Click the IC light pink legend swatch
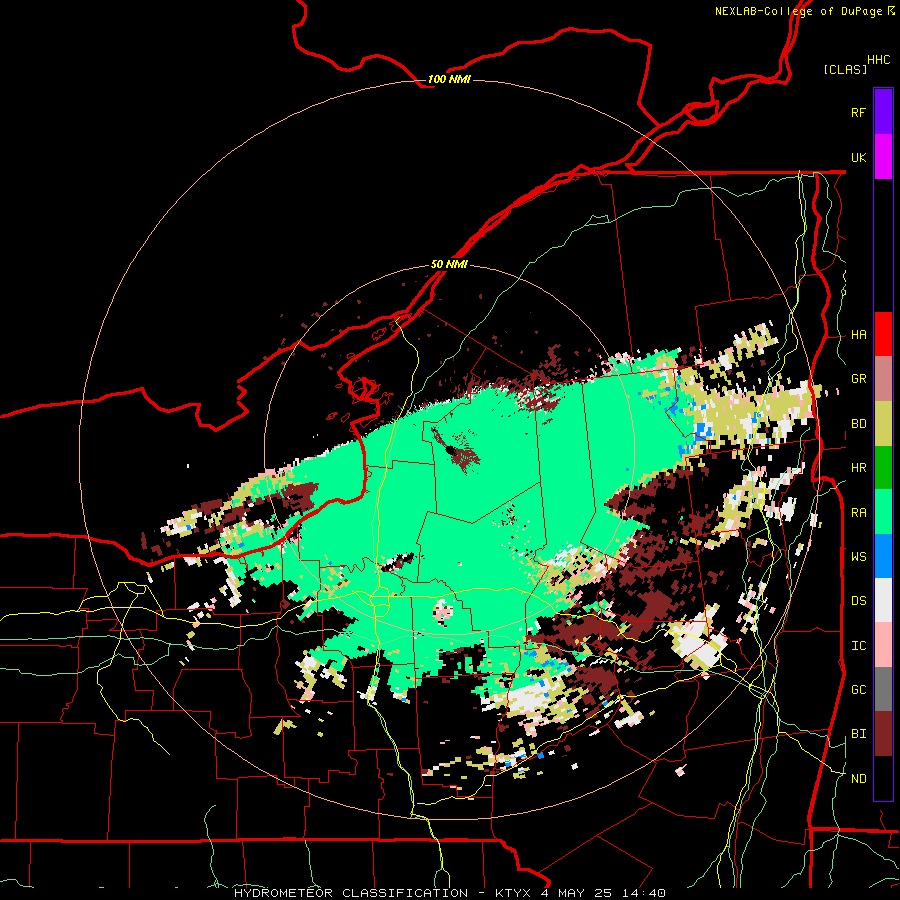900x900 pixels. click(883, 645)
